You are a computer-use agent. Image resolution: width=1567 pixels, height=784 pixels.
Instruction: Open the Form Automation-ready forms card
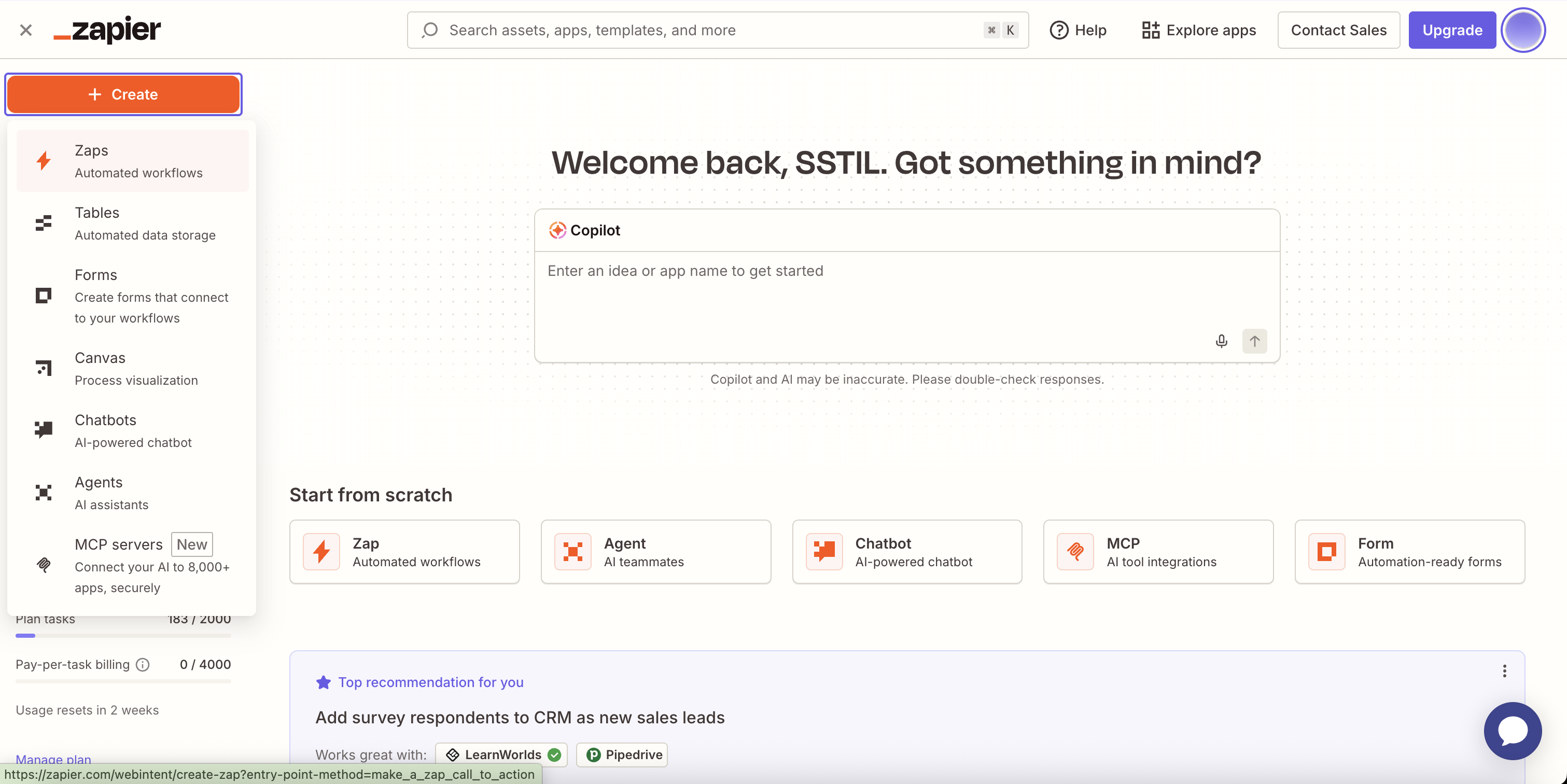pos(1409,552)
